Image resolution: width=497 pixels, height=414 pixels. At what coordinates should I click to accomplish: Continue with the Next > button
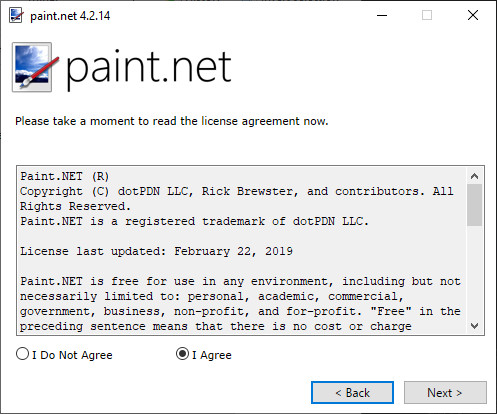(x=445, y=393)
